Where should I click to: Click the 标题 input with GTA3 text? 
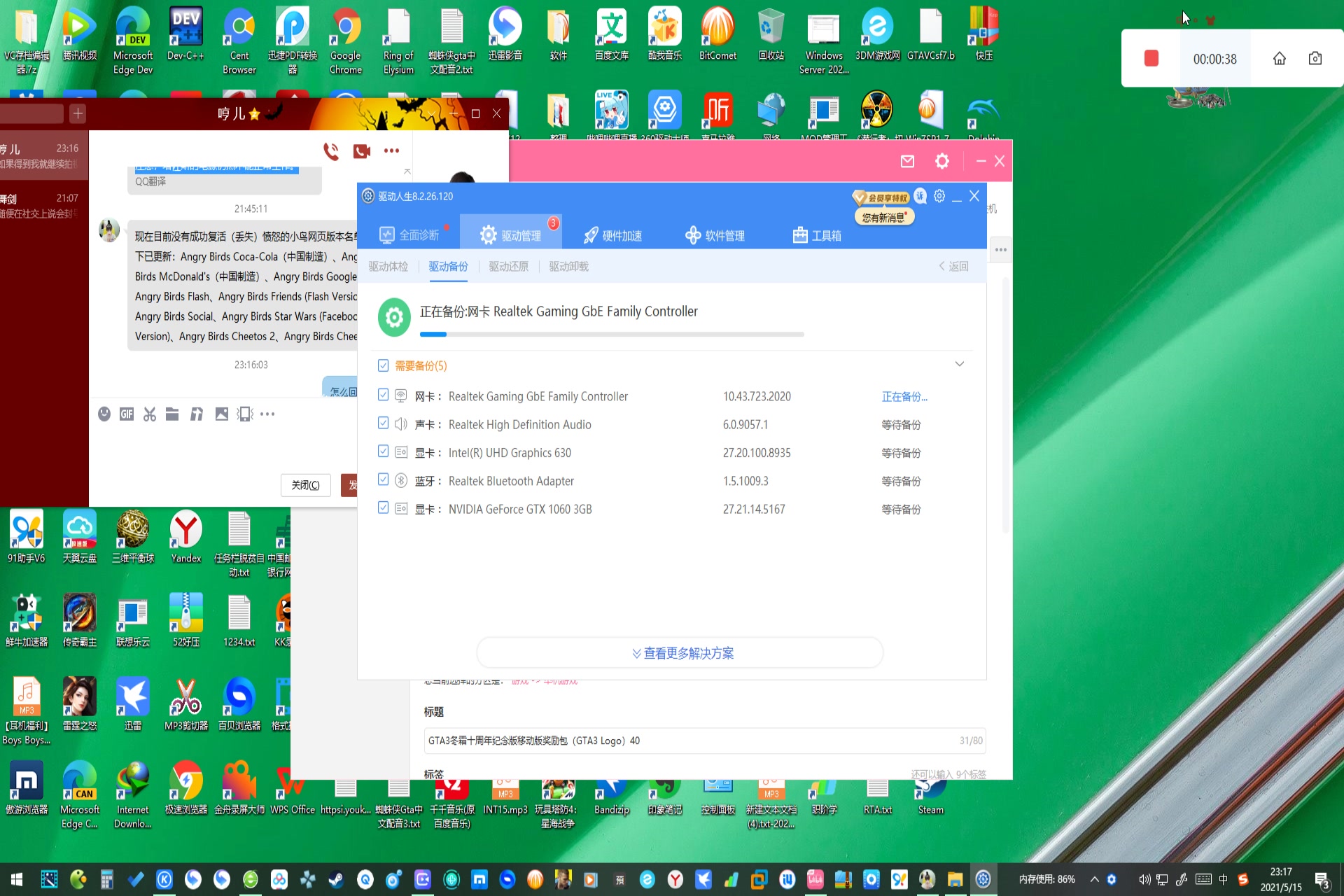[x=704, y=741]
